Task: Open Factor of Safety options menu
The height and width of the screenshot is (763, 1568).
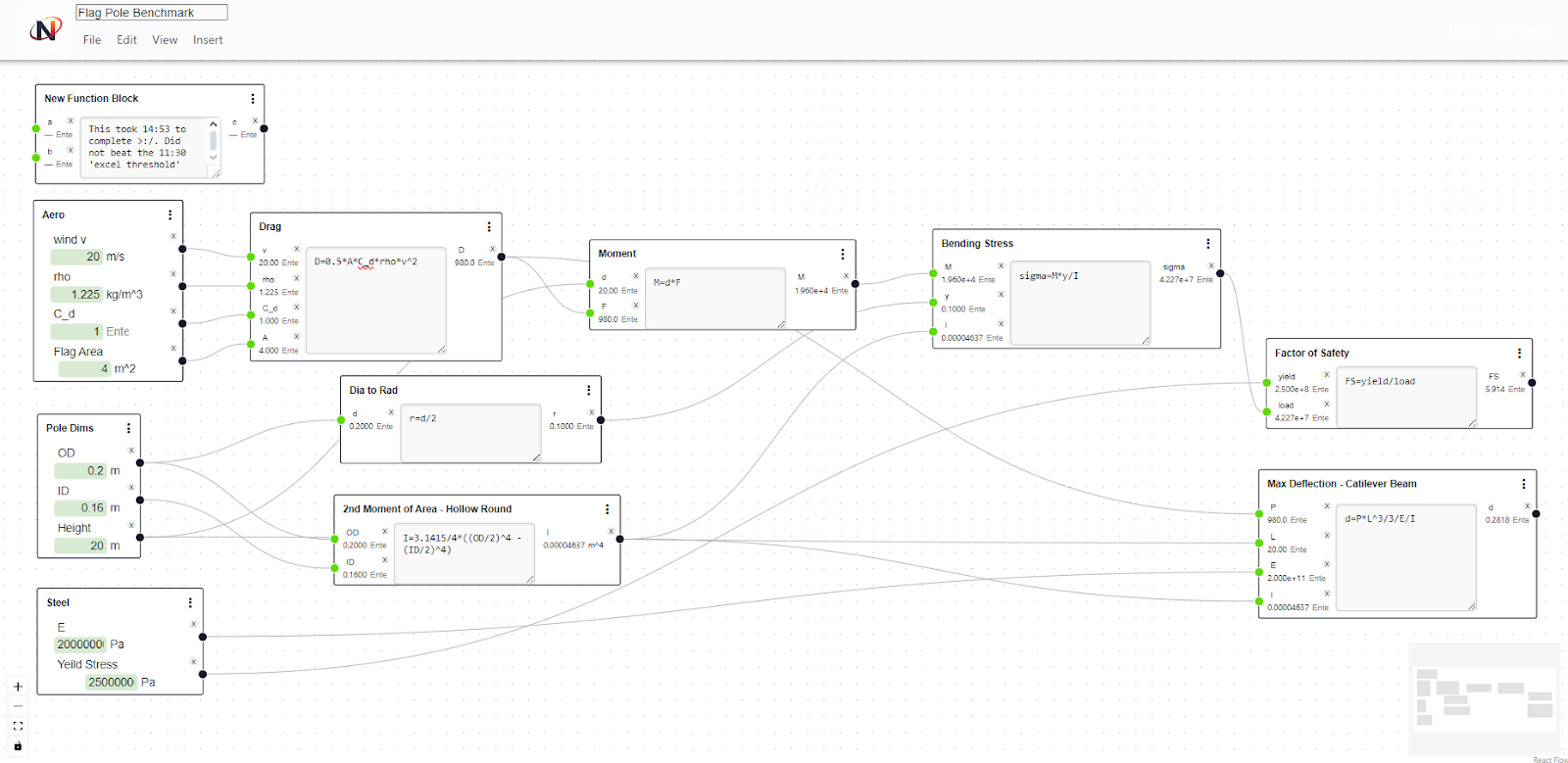Action: (x=1520, y=353)
